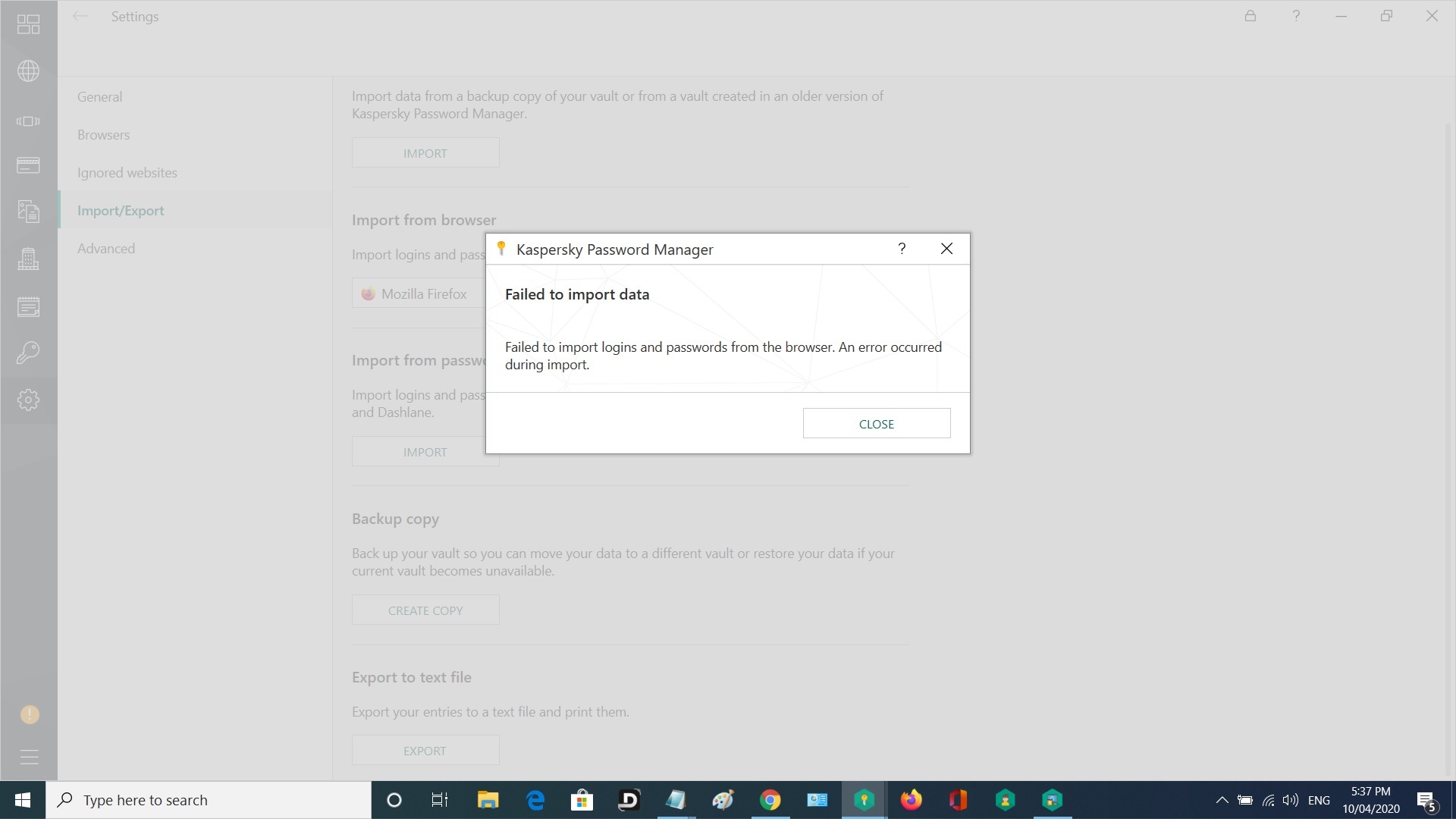The width and height of the screenshot is (1456, 825).
Task: Click ENG language indicator in tray
Action: pyautogui.click(x=1319, y=800)
